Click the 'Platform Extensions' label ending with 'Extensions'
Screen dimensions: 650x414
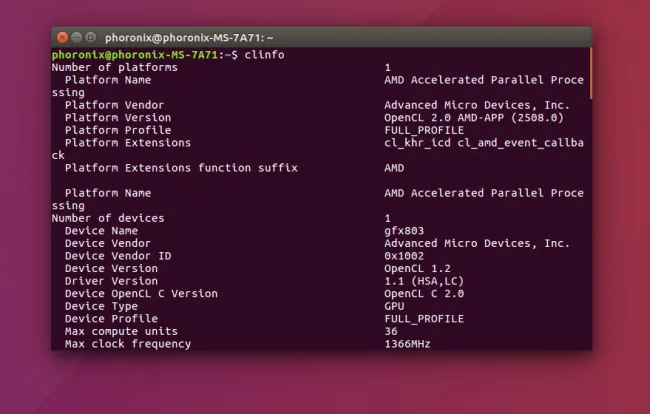click(128, 143)
